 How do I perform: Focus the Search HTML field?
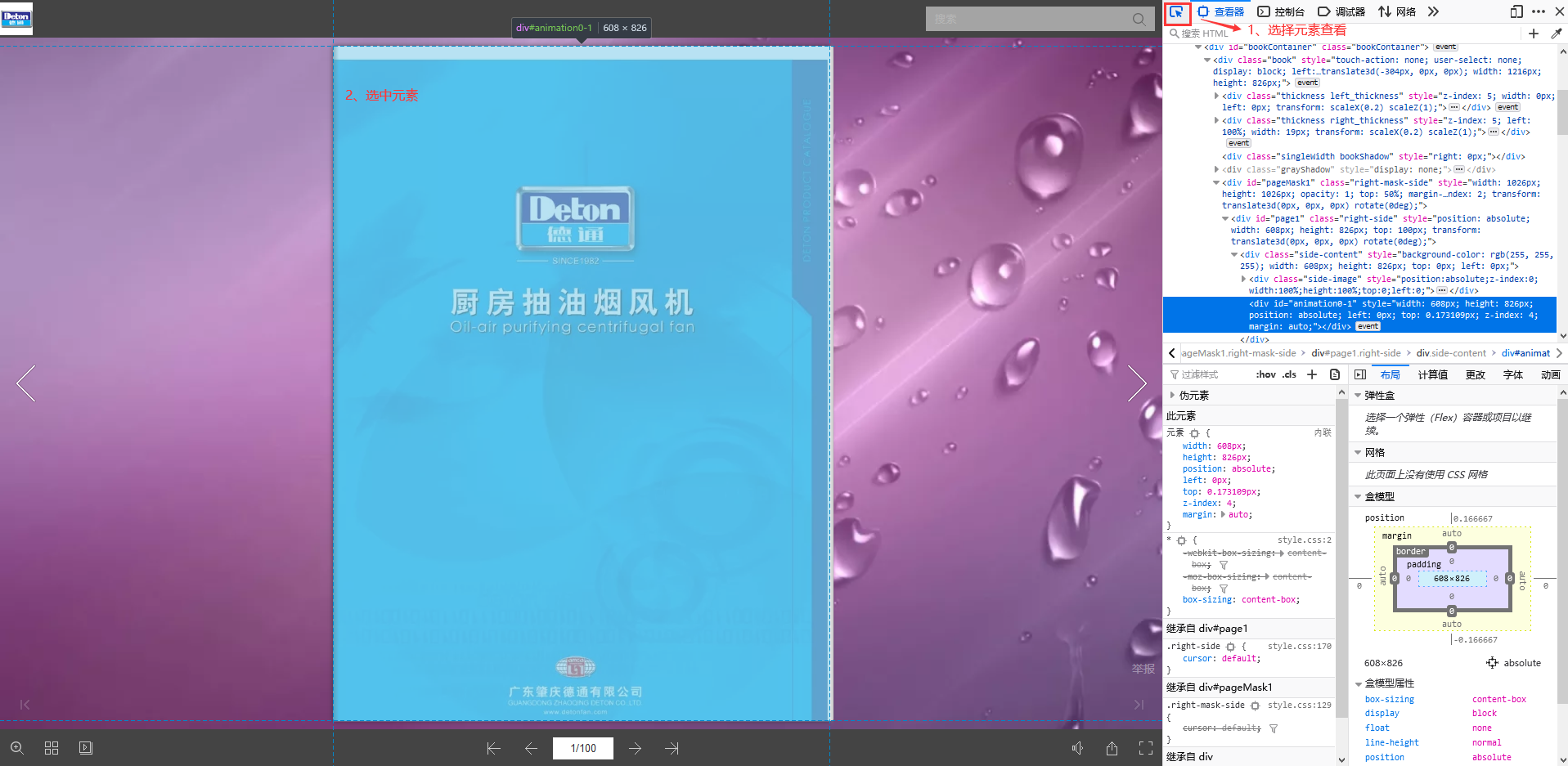pos(1342,34)
